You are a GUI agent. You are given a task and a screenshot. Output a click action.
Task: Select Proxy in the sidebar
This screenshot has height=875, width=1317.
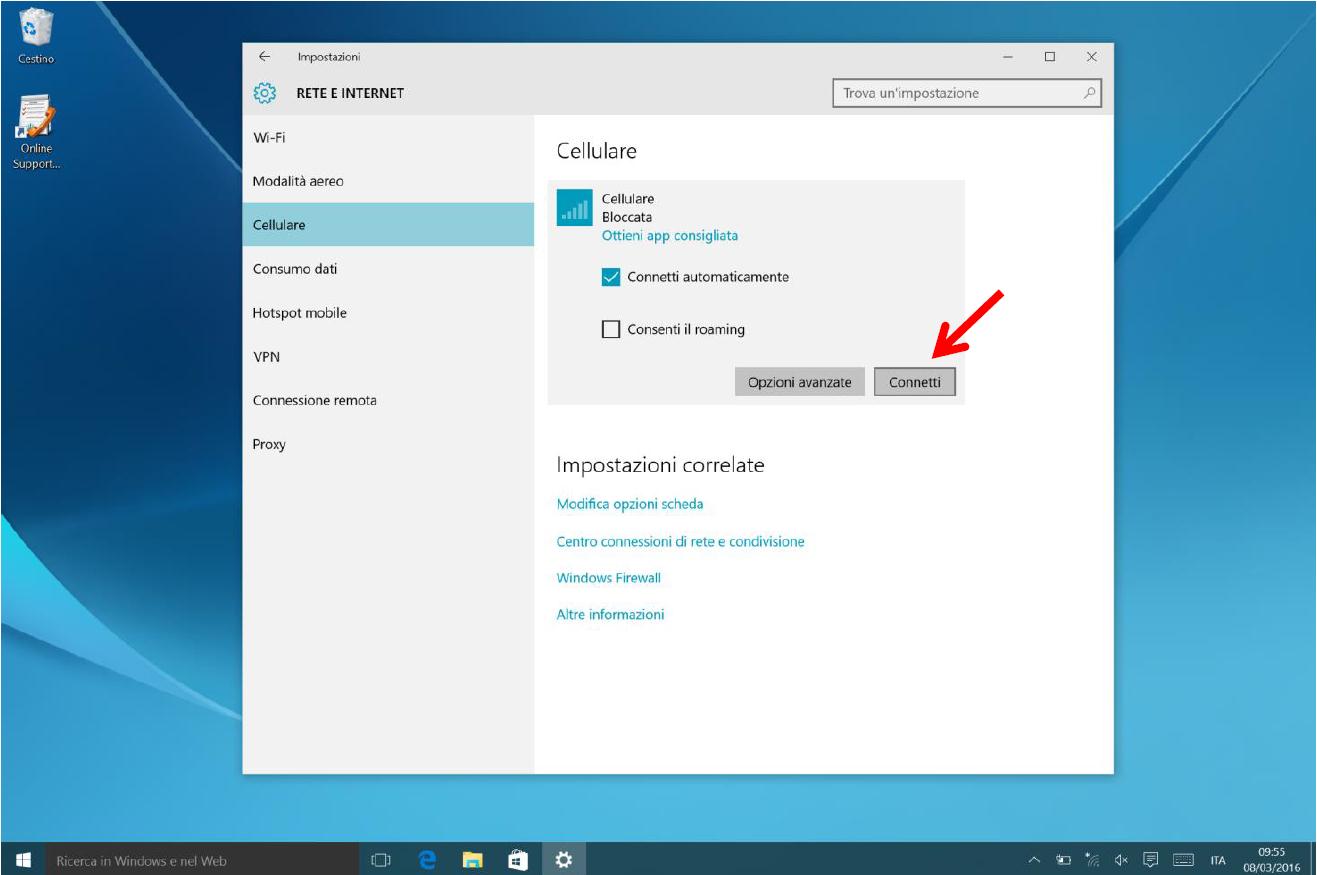pyautogui.click(x=388, y=444)
